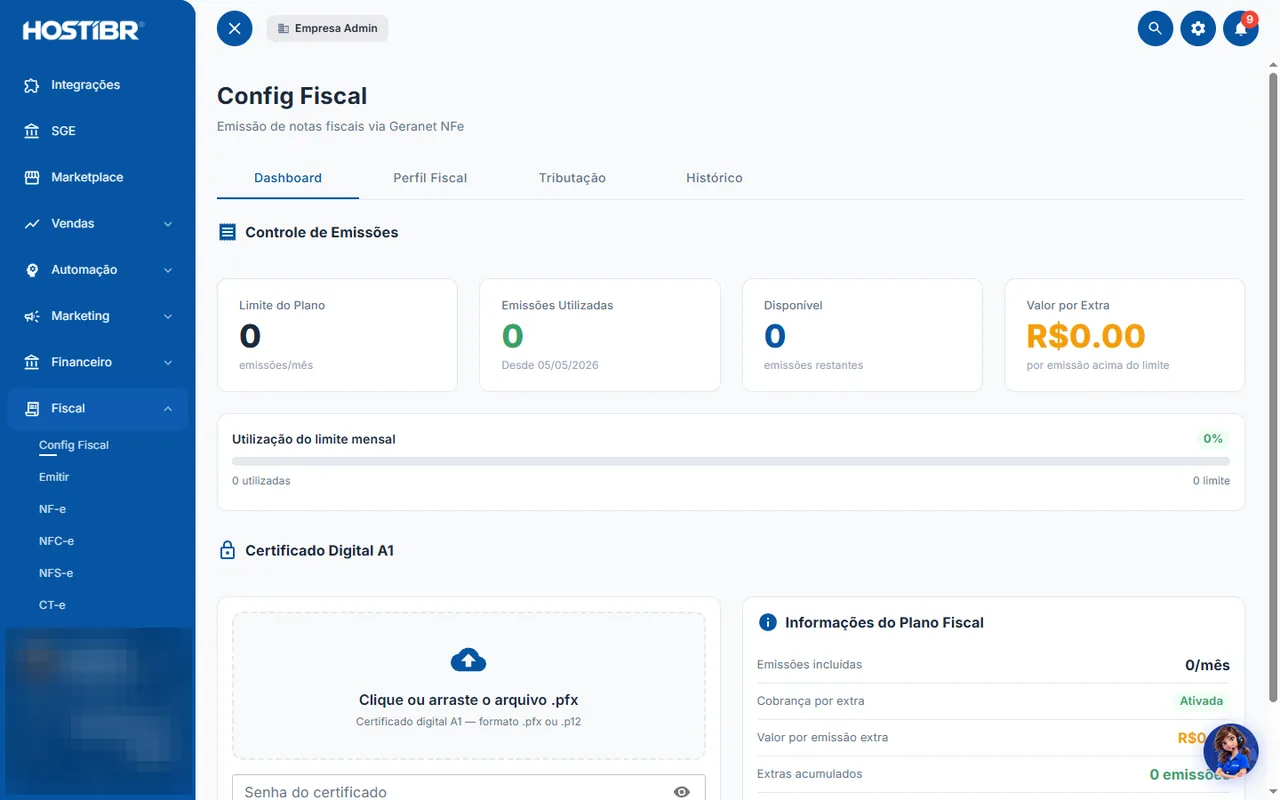Click the 0 limite label
Screen dimensions: 1280x800
click(1211, 481)
